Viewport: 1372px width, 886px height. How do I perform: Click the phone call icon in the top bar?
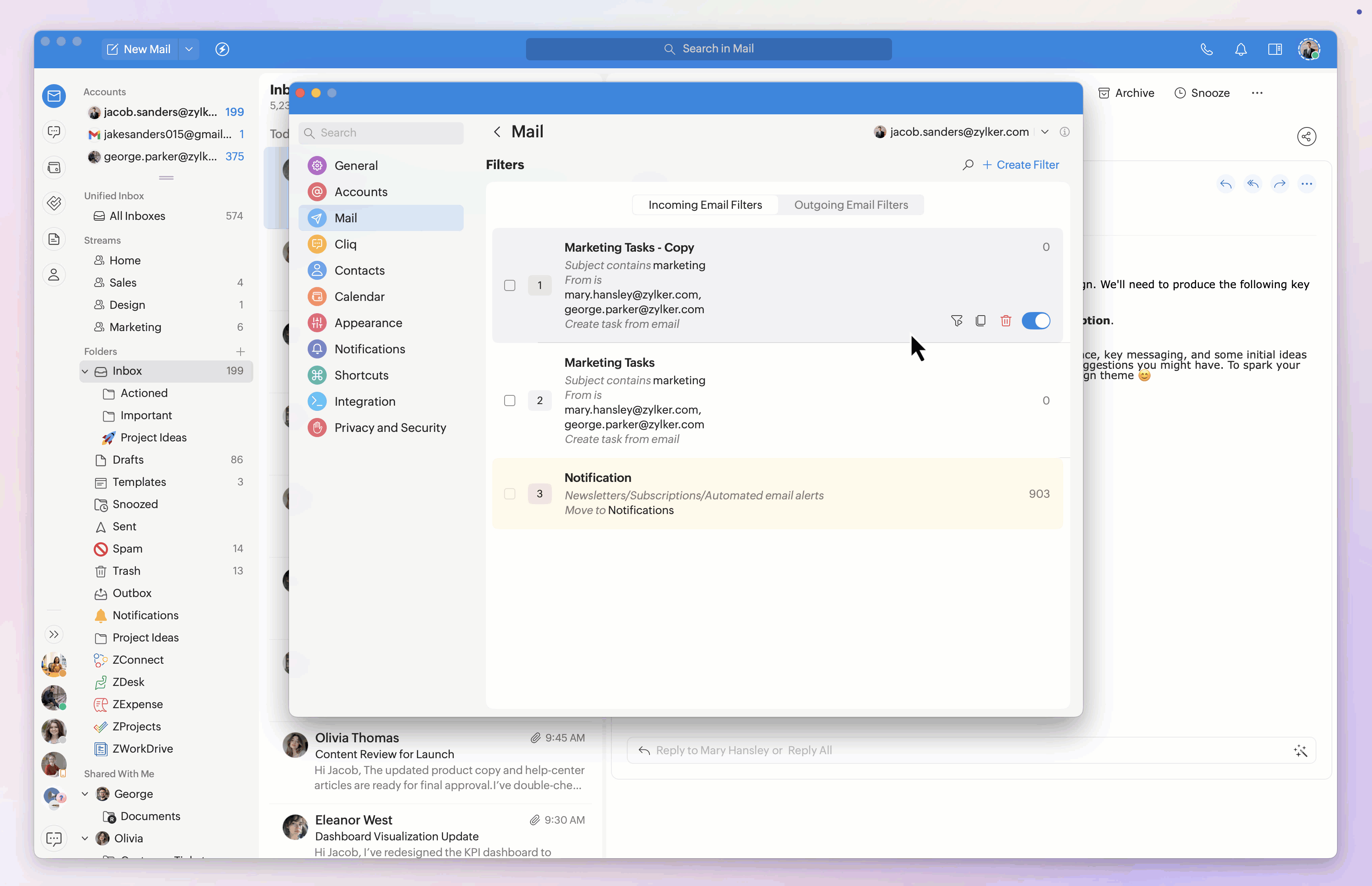1206,50
